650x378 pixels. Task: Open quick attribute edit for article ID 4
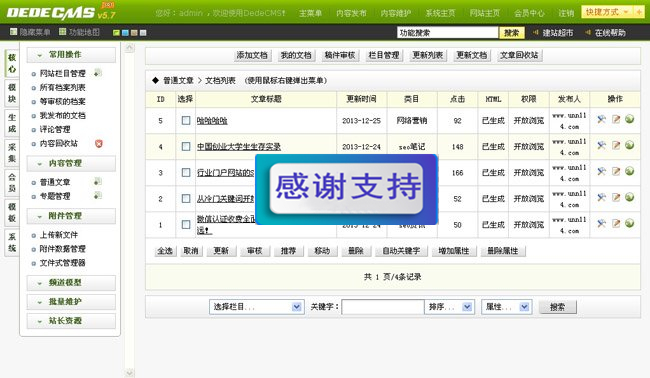click(x=601, y=145)
